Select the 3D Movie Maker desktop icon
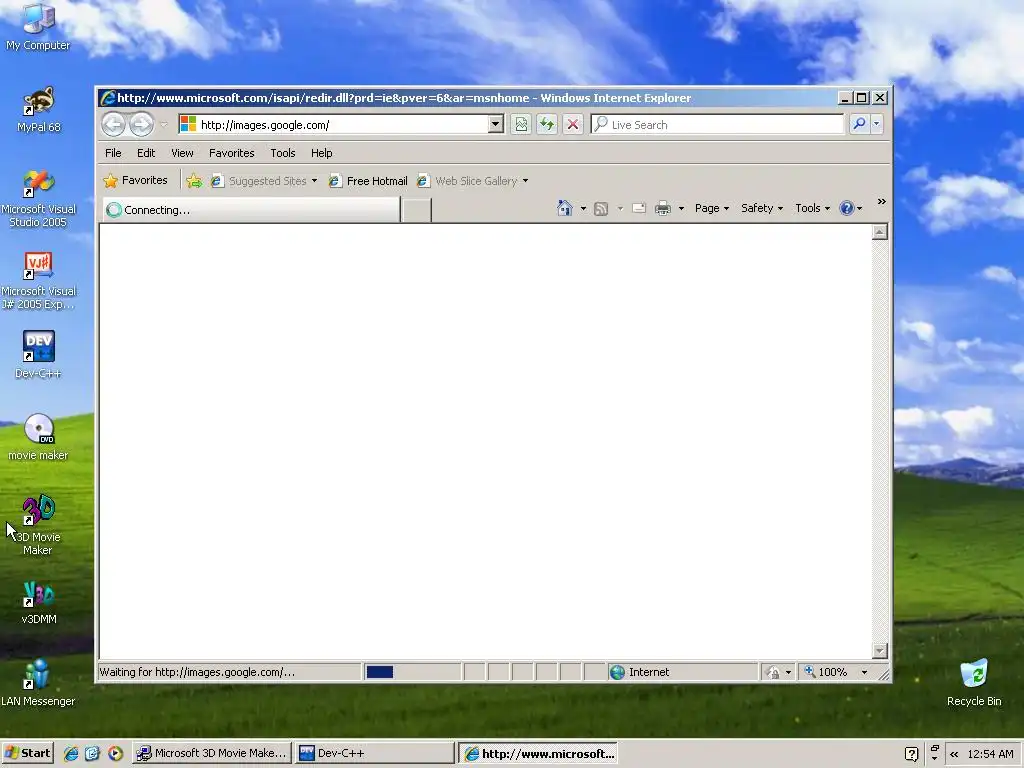Image resolution: width=1024 pixels, height=768 pixels. click(x=38, y=525)
